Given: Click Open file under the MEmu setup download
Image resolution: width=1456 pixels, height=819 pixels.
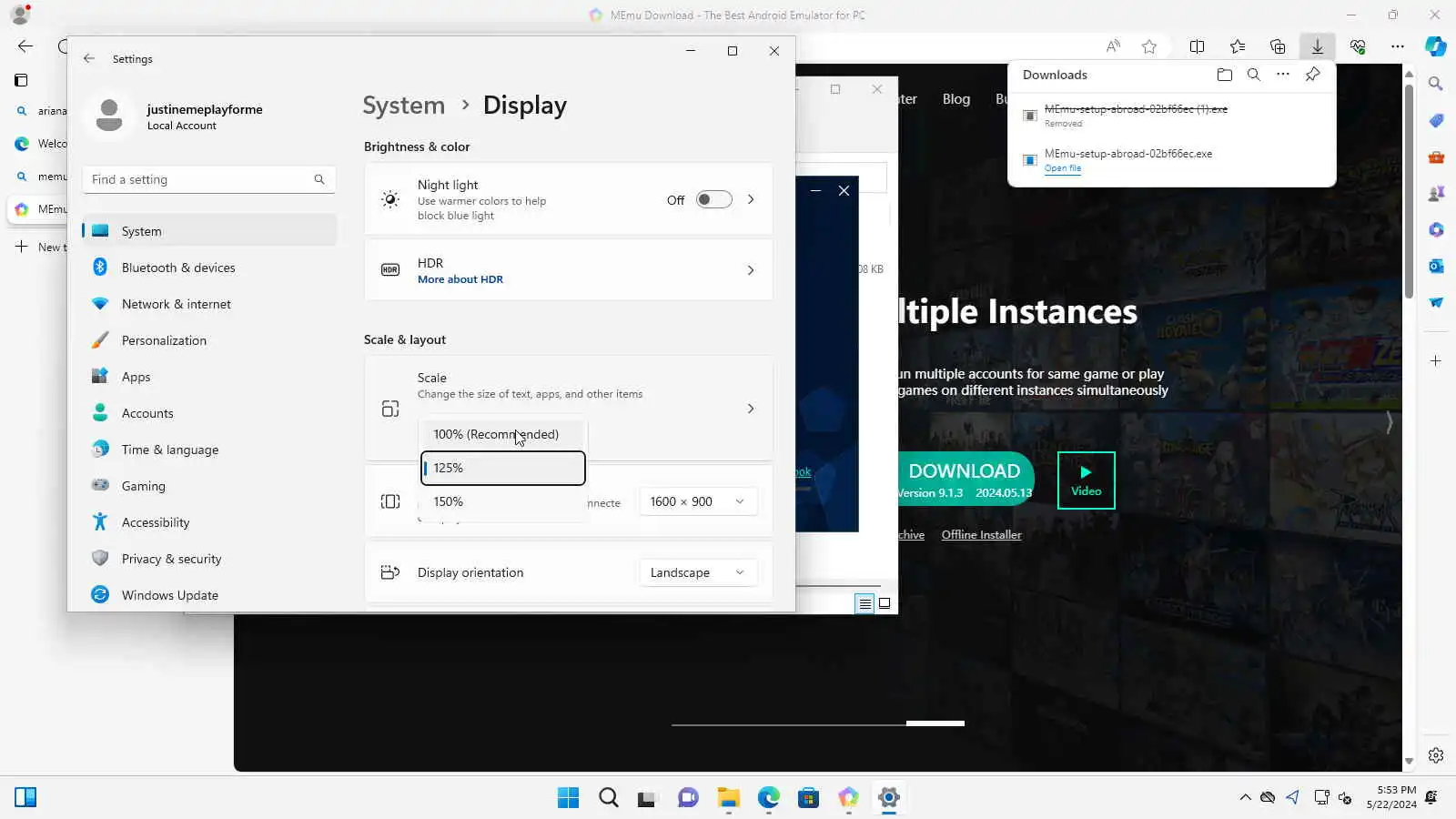Looking at the screenshot, I should [1063, 168].
